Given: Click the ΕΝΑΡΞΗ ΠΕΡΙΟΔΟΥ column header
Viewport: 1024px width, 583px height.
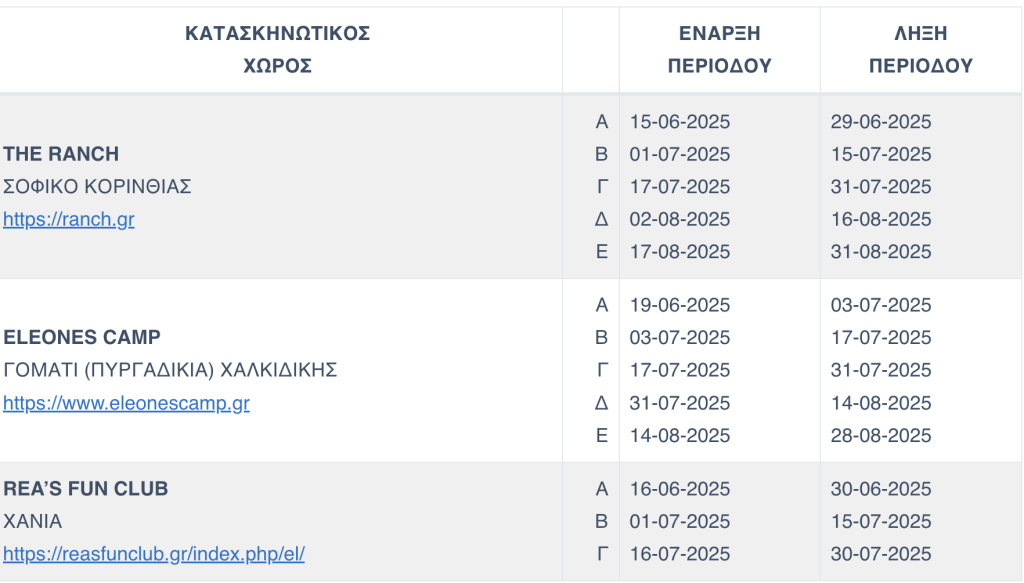Looking at the screenshot, I should [x=720, y=50].
